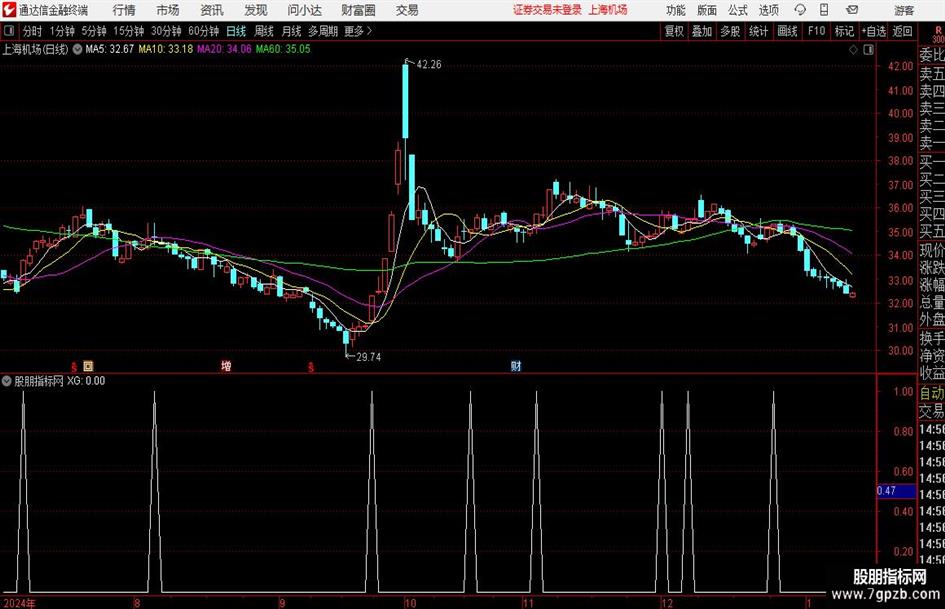Click the 标记 mark button

pos(844,31)
